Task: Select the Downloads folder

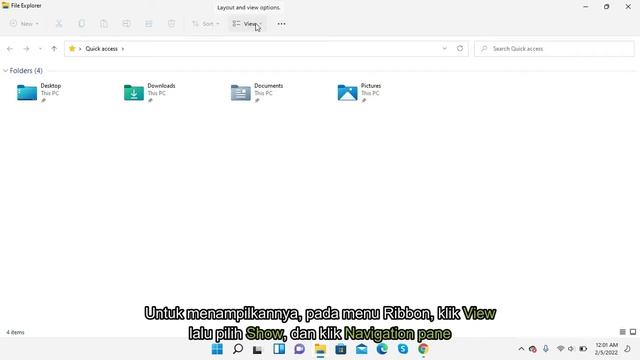Action: coord(150,93)
